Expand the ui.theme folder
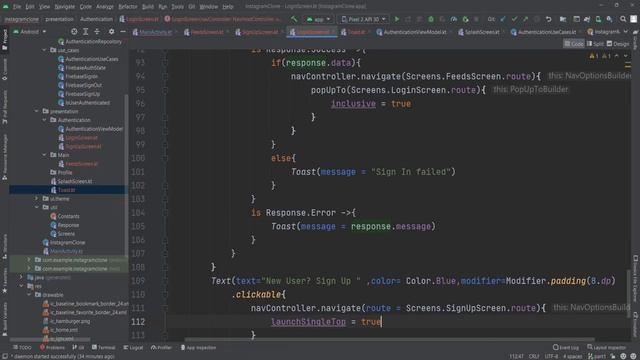 (x=36, y=199)
